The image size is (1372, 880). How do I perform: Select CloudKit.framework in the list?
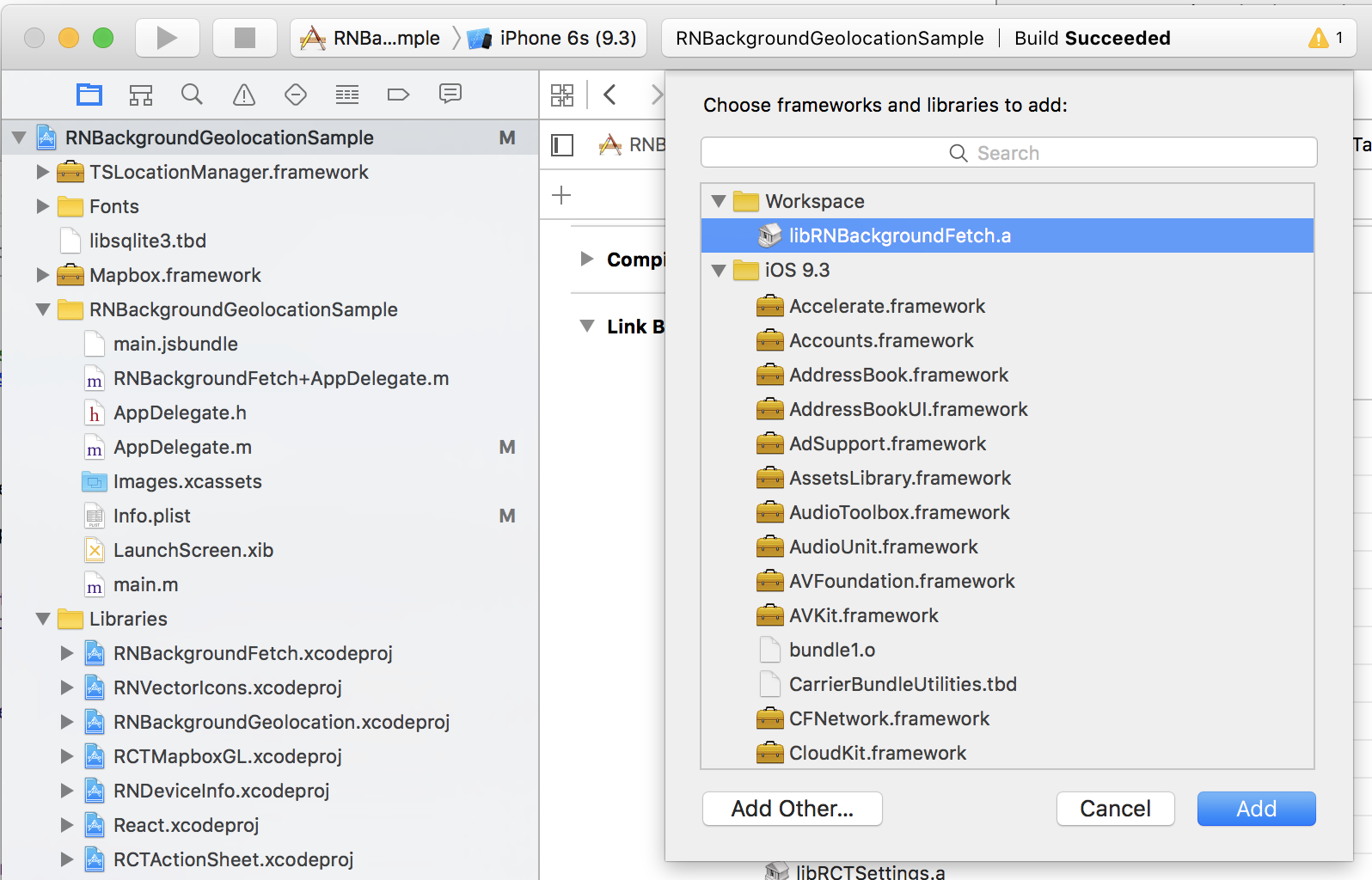pos(1008,753)
